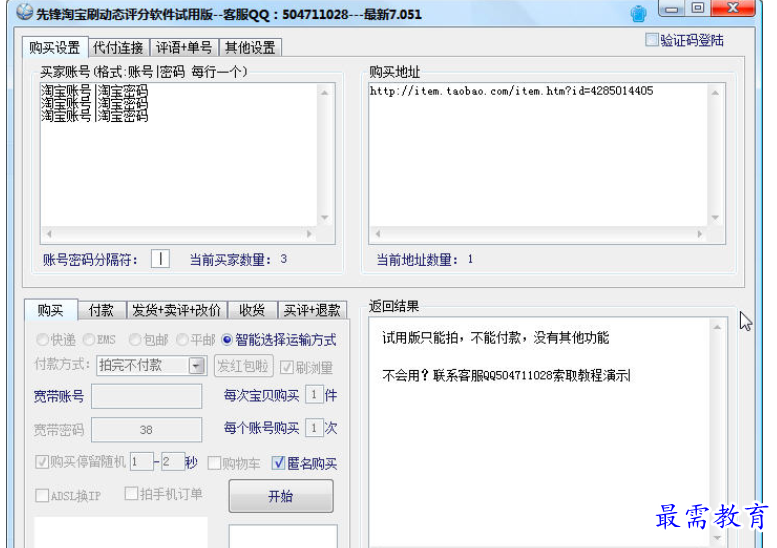The height and width of the screenshot is (548, 777).
Task: Expand the 付款方式 dropdown
Action: (197, 366)
